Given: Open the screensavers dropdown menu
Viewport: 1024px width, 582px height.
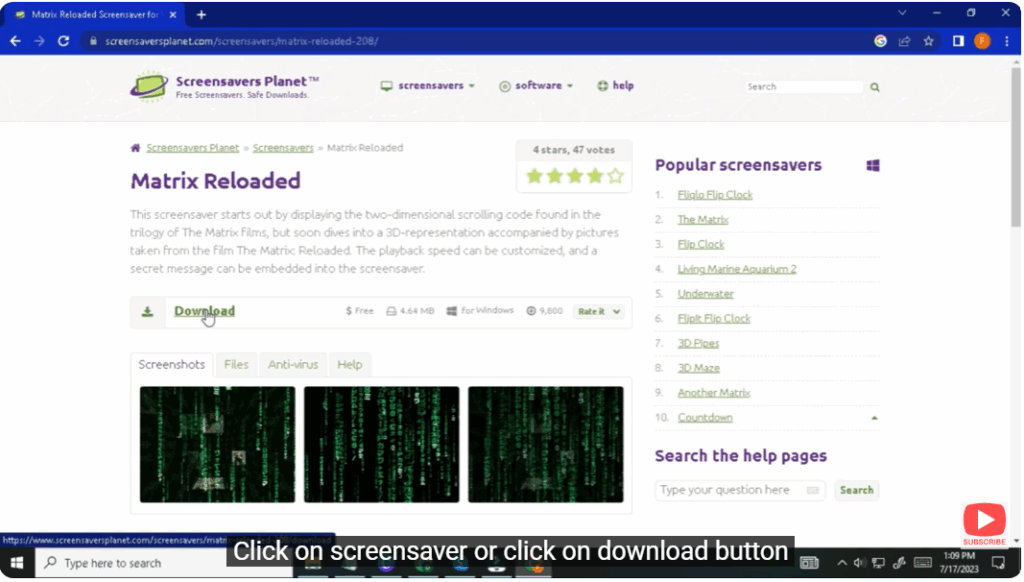Looking at the screenshot, I should [x=427, y=86].
